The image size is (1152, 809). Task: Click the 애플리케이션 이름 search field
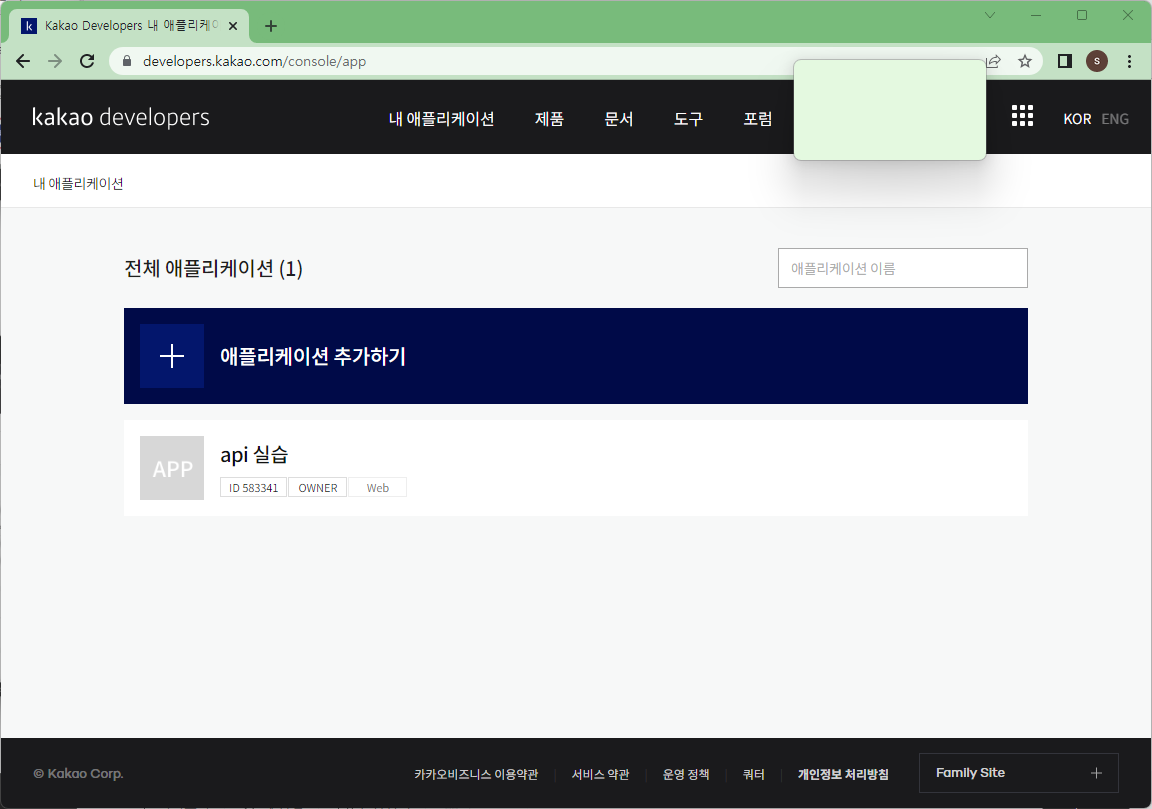pyautogui.click(x=902, y=268)
